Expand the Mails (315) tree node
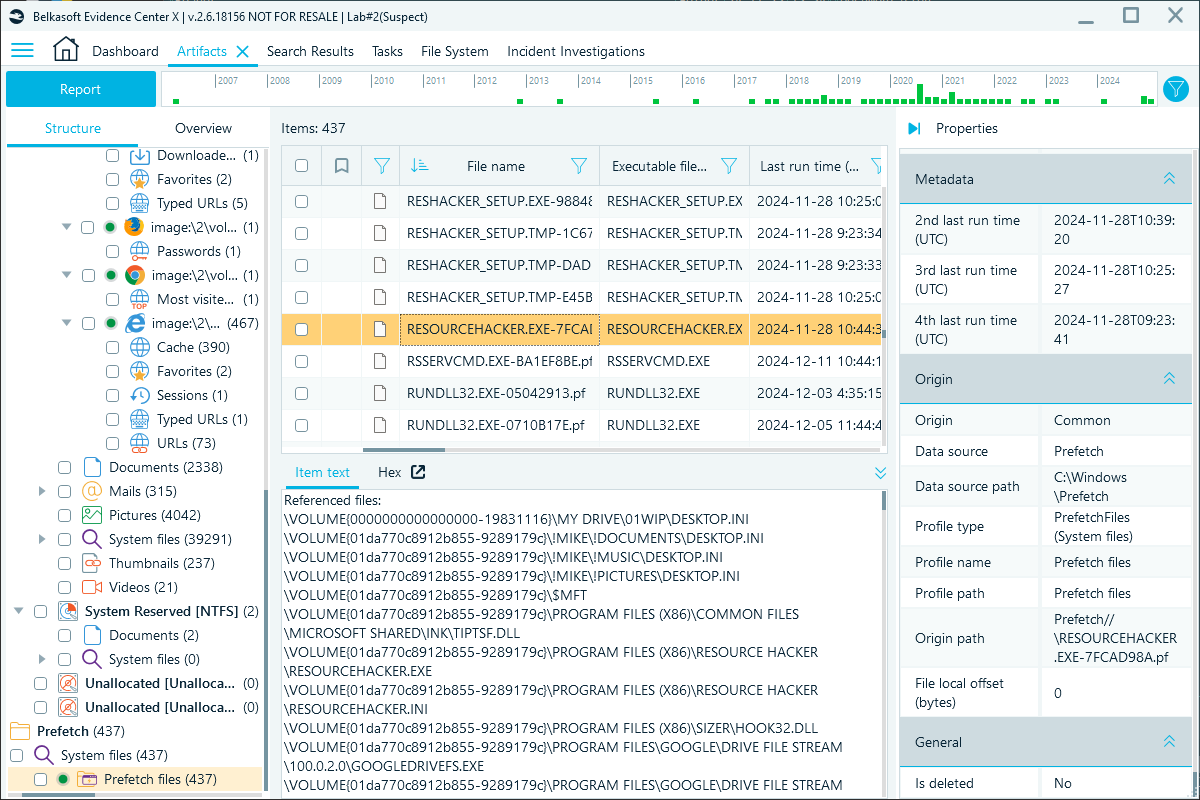This screenshot has width=1200, height=800. pos(42,491)
